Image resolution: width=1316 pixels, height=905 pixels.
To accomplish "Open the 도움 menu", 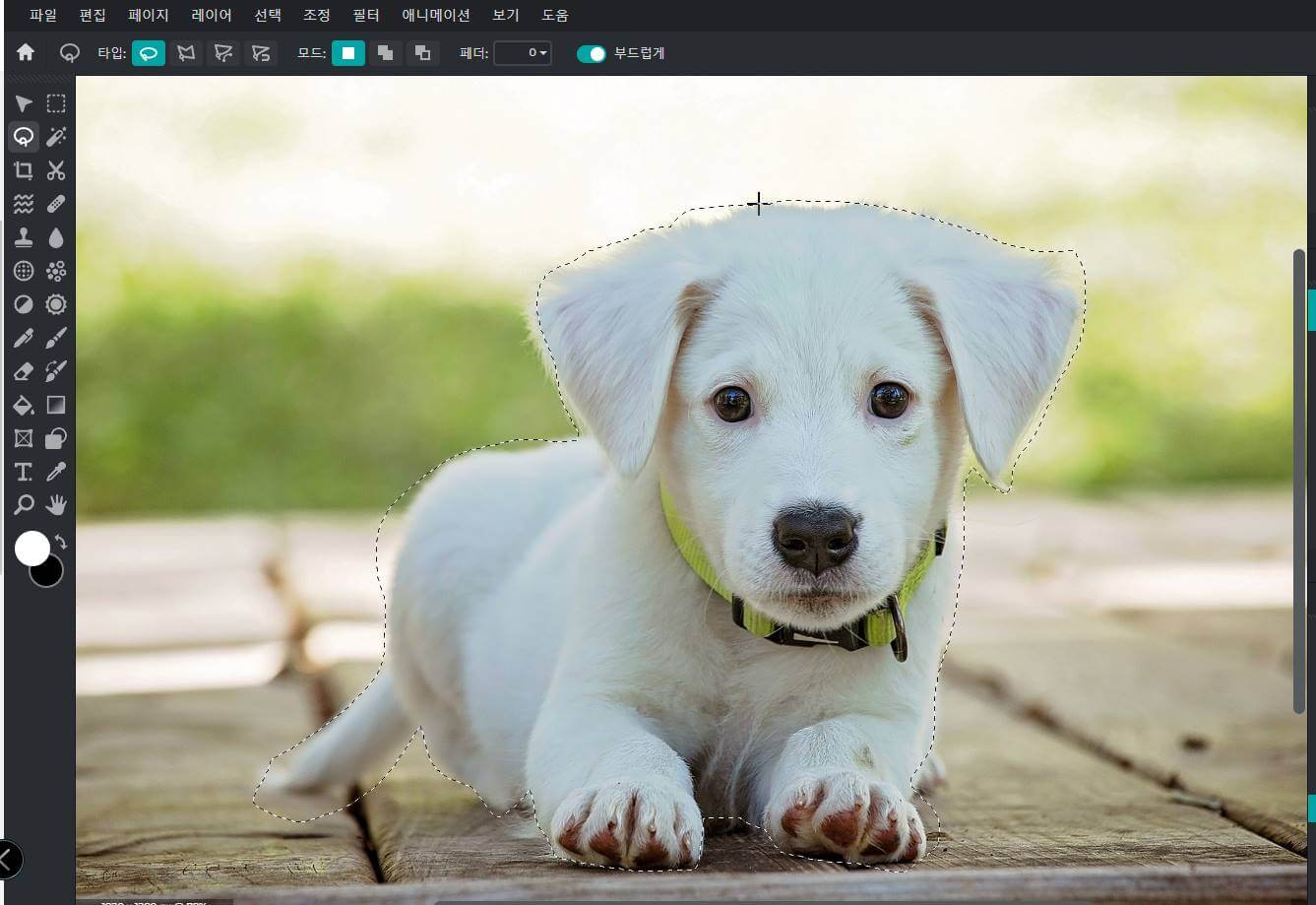I will tap(555, 16).
